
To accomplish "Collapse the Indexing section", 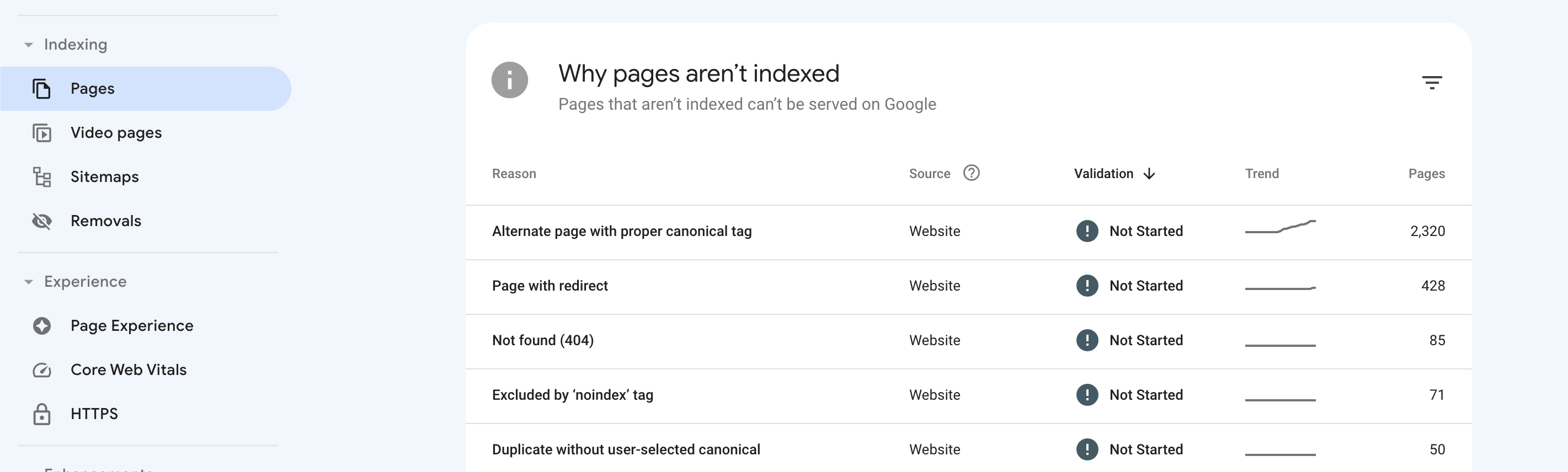I will (29, 45).
